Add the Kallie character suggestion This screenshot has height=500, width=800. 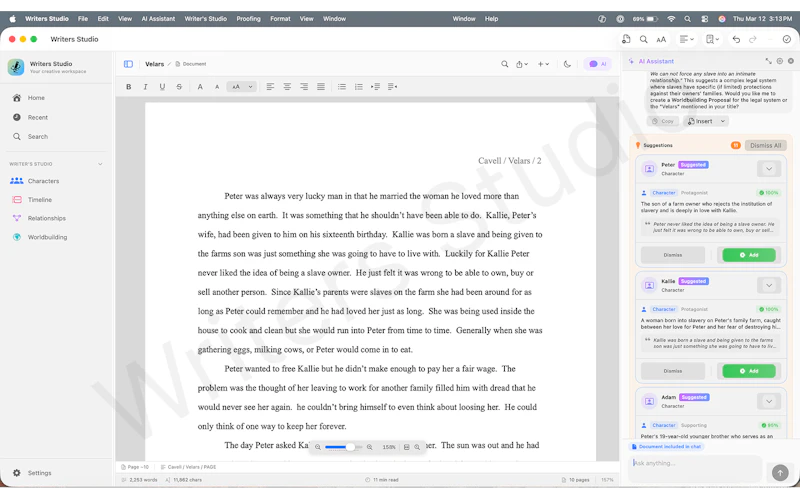748,371
